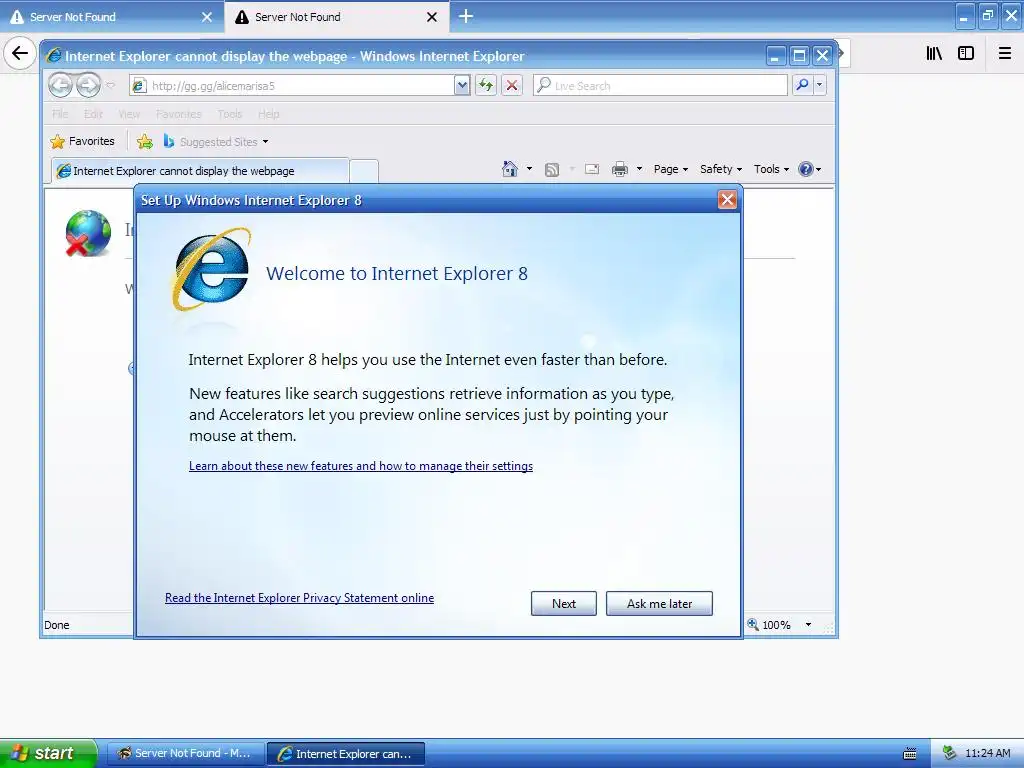
Task: Click Internet Explorer taskbar item
Action: click(x=346, y=754)
